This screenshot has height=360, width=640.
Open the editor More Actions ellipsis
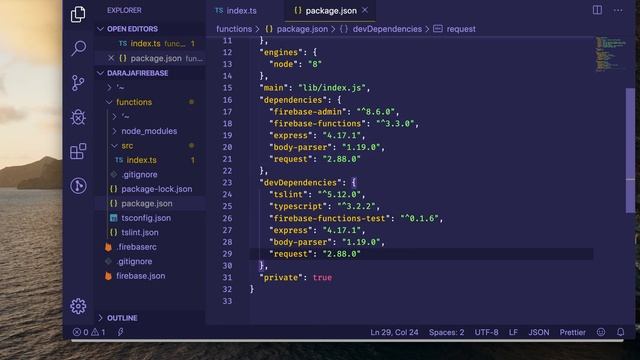point(618,11)
